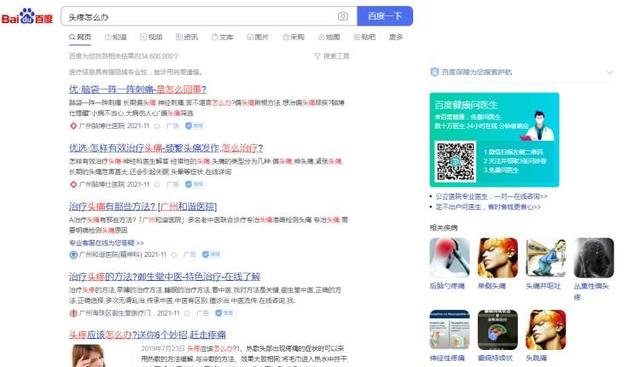
Task: Click 专业客服在线为您答疑 link
Action: (106, 243)
